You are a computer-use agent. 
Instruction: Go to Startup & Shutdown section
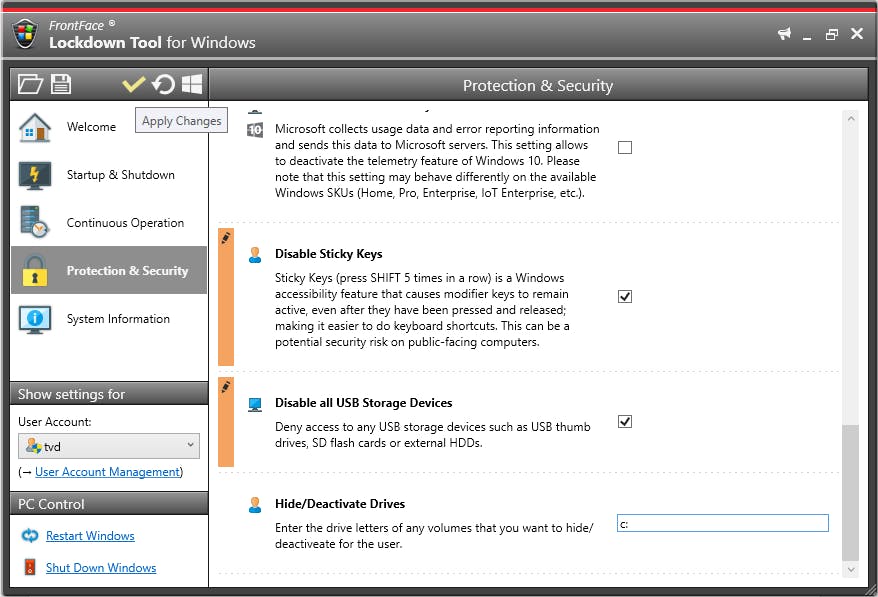109,175
